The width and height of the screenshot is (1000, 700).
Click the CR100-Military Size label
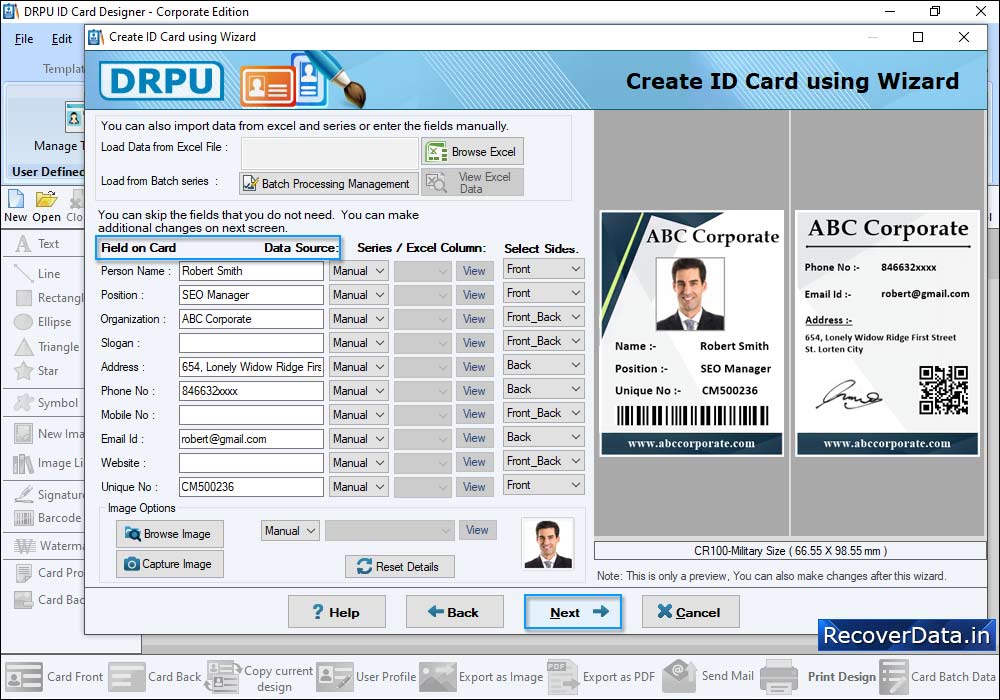(790, 551)
